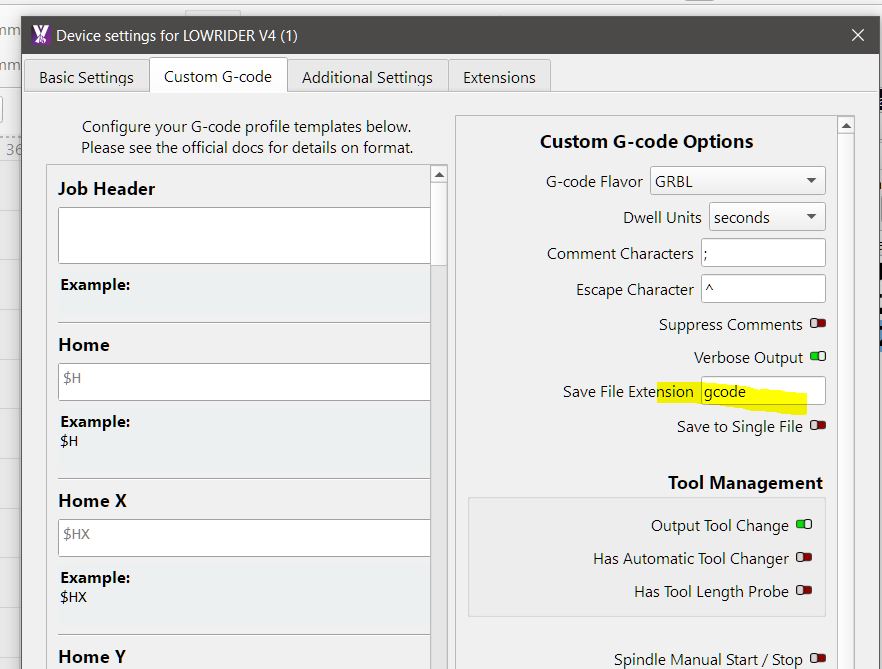
Task: Click the app logo icon in title bar
Action: (40, 35)
